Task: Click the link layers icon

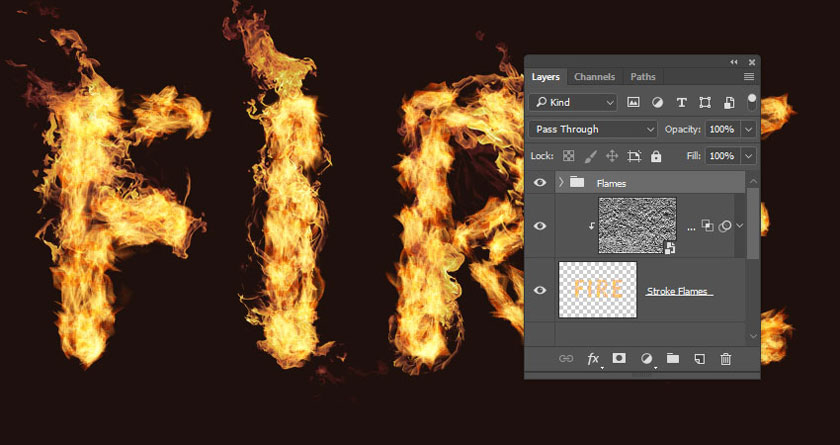Action: tap(566, 359)
